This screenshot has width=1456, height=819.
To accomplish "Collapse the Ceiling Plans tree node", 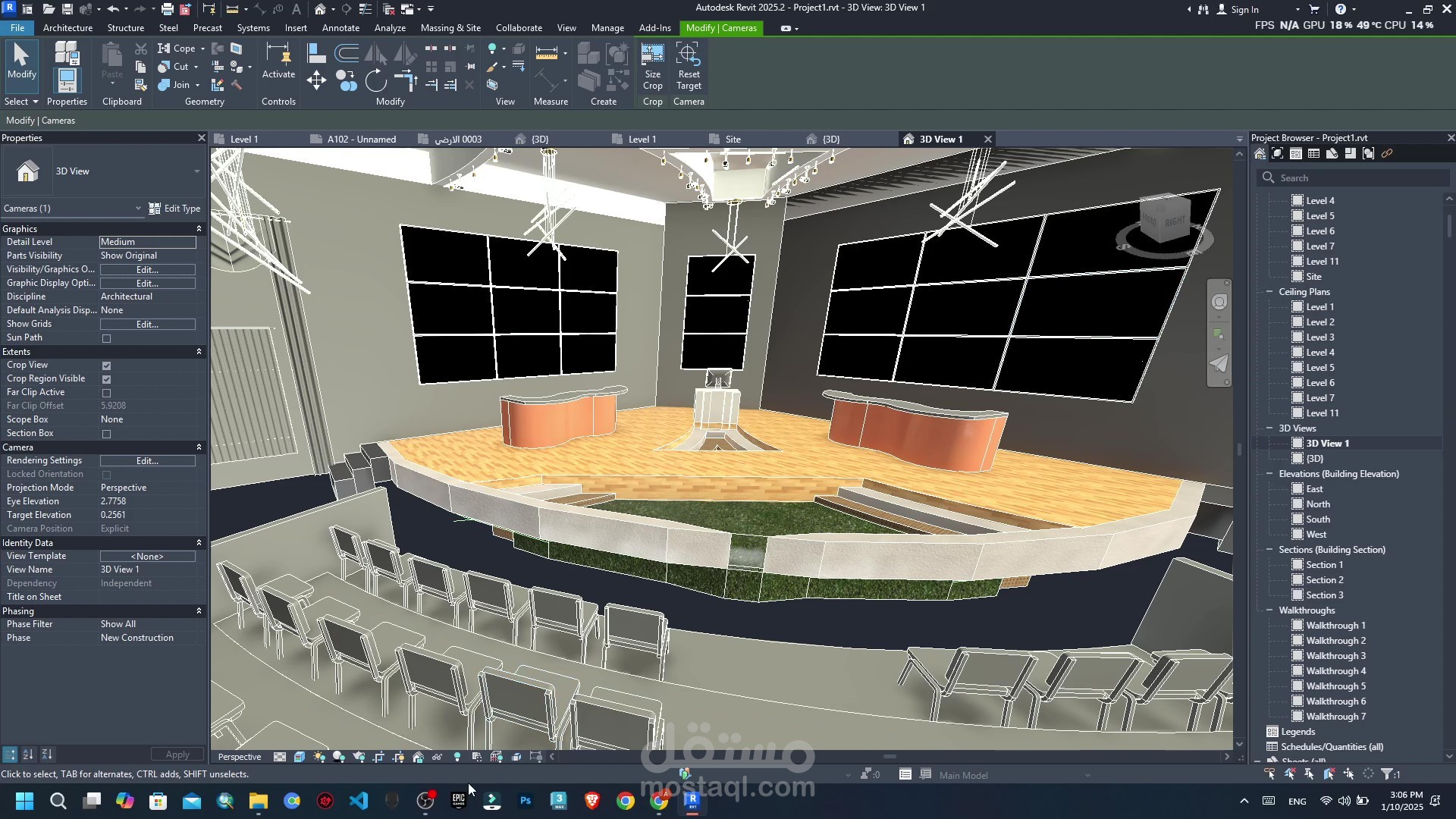I will (x=1269, y=292).
